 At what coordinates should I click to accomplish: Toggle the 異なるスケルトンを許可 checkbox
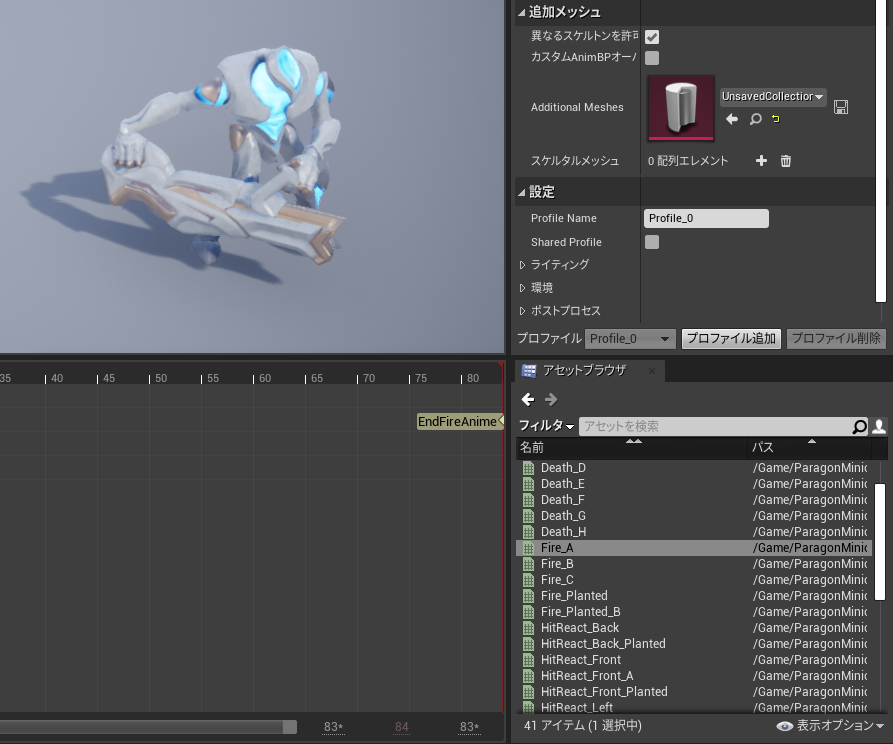click(x=652, y=37)
